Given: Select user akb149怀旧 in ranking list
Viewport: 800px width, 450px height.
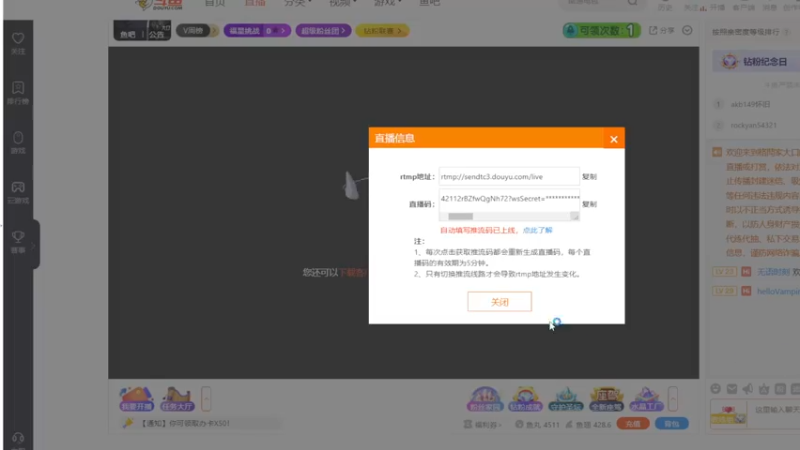Looking at the screenshot, I should point(750,104).
